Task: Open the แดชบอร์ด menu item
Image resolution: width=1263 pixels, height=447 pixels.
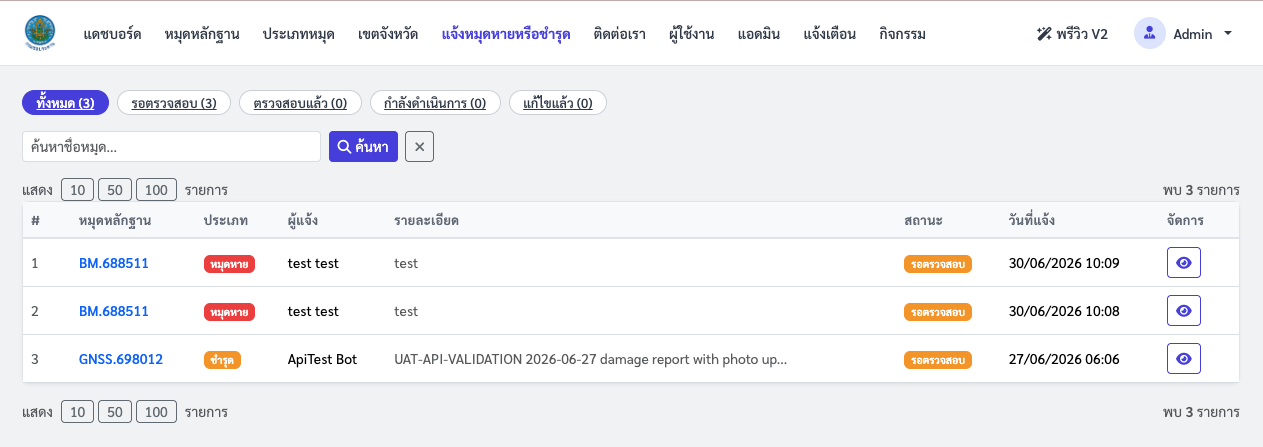Action: (113, 34)
